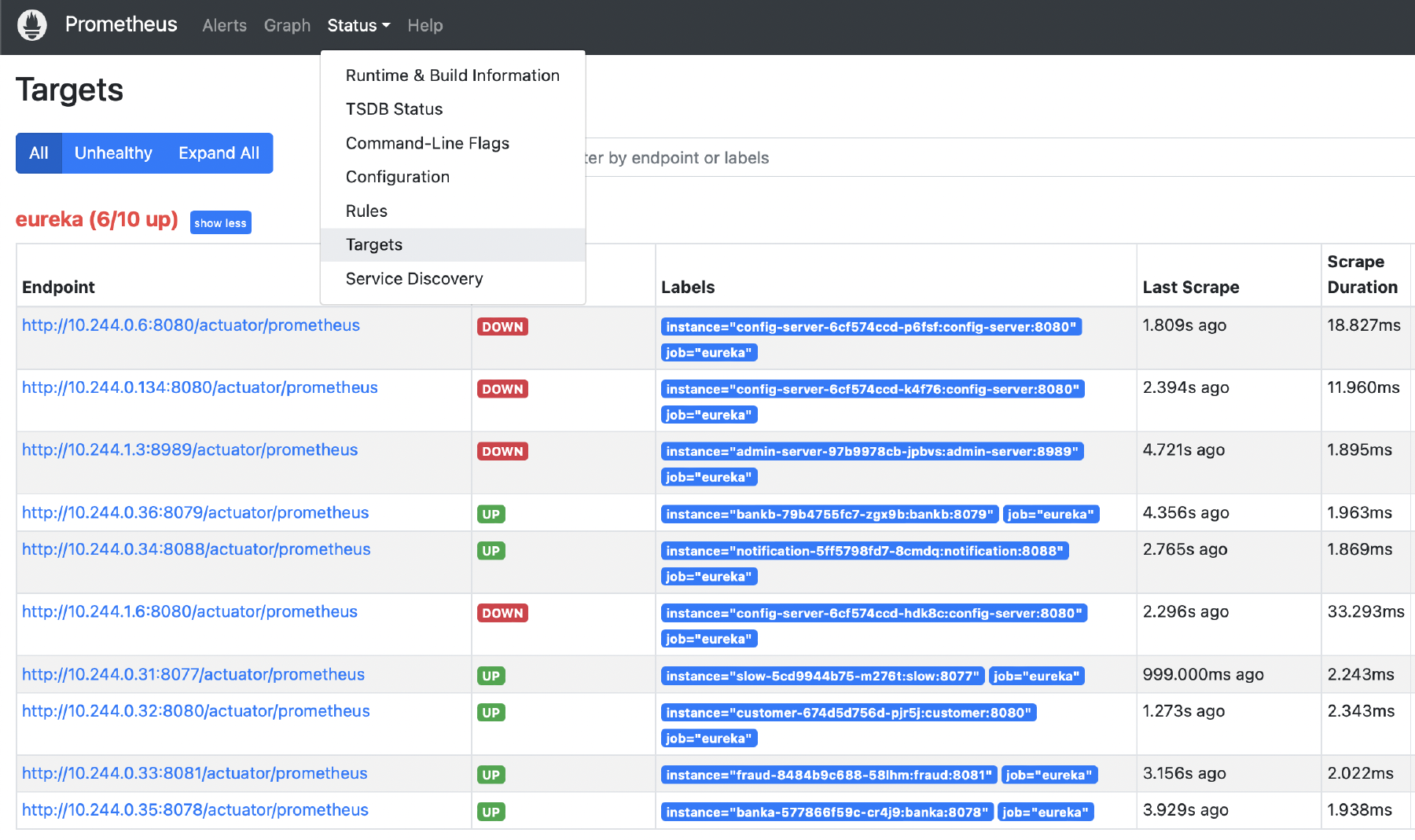The width and height of the screenshot is (1415, 840).
Task: Click UP badge for bankb target
Action: coord(491,514)
